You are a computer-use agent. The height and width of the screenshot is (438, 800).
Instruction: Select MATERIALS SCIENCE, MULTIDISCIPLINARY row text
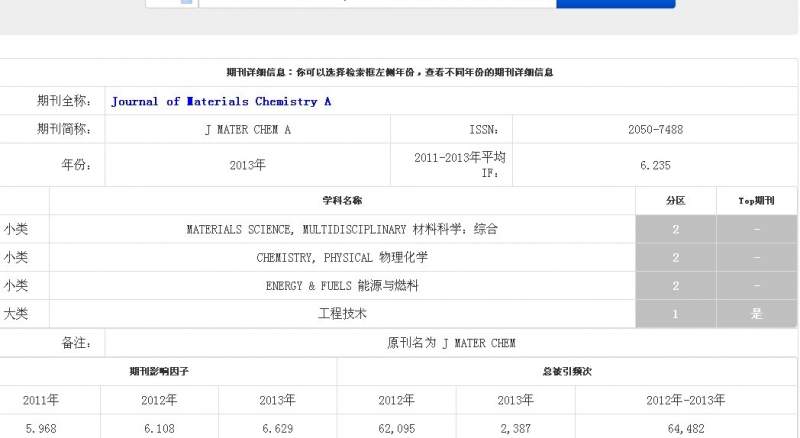(342, 229)
